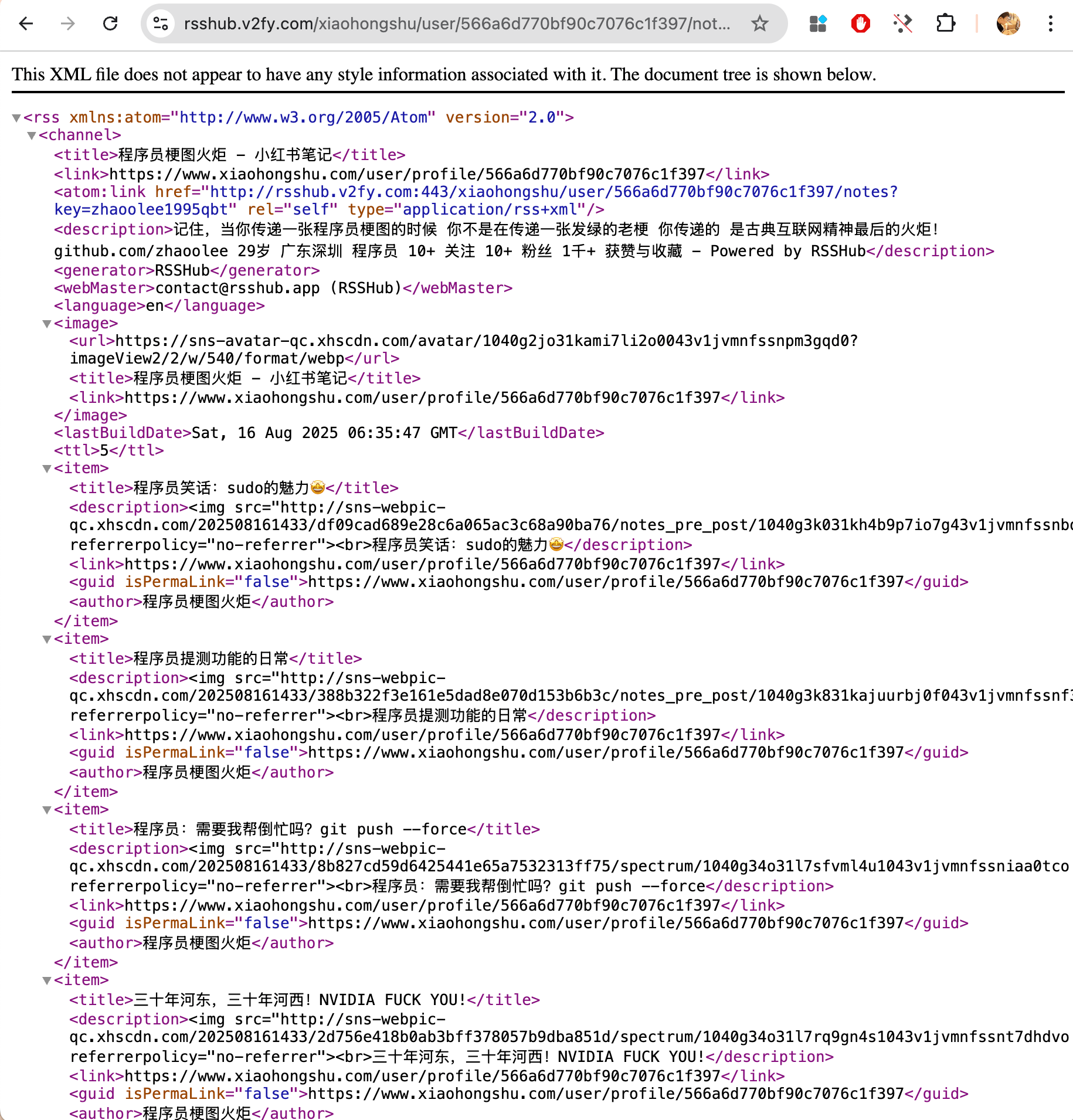This screenshot has height=1120, width=1073.
Task: Click the crossed-tools extension icon
Action: [903, 23]
